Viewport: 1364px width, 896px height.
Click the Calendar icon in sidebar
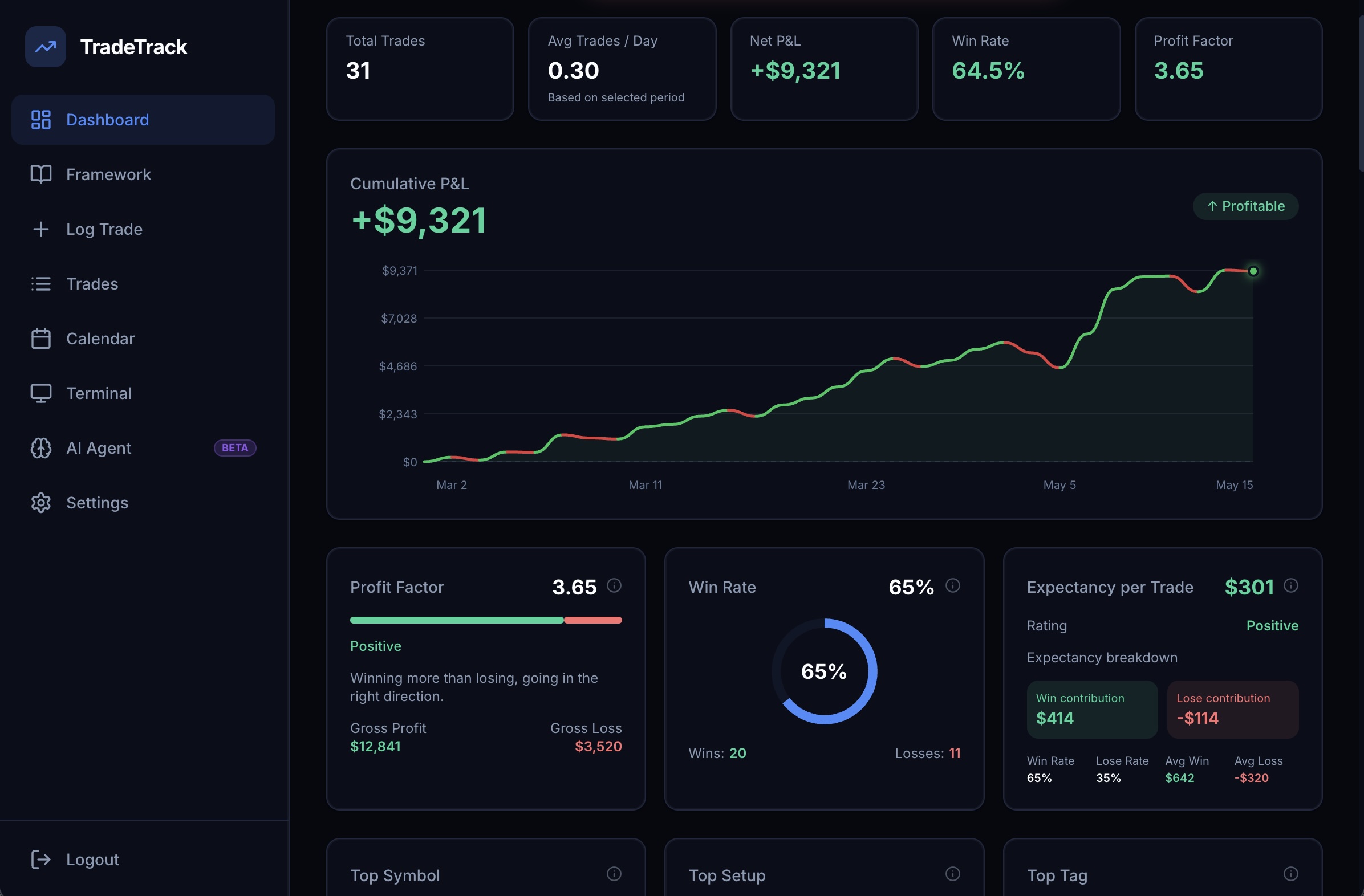40,339
